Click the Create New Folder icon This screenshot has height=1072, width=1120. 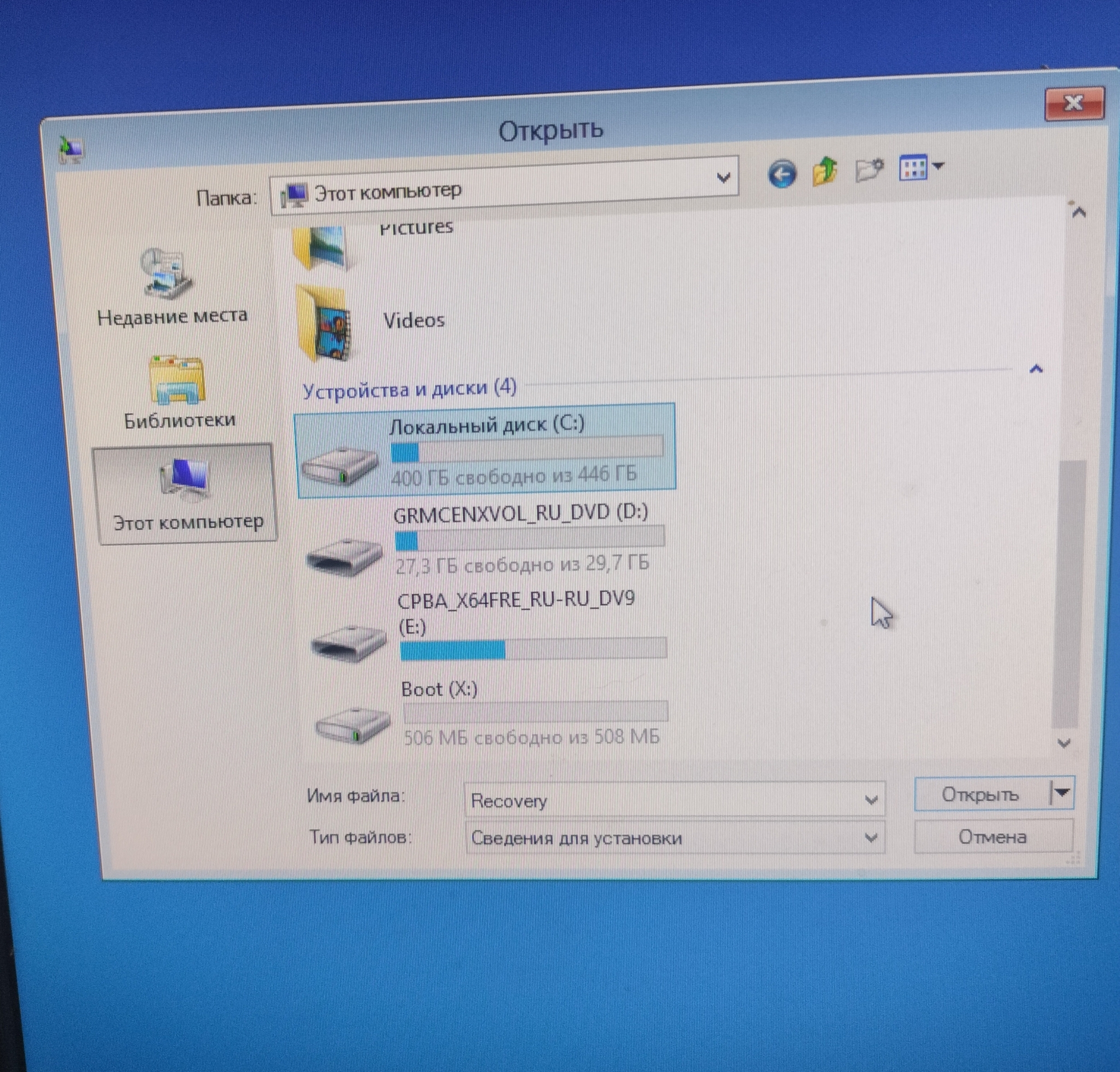coord(868,170)
